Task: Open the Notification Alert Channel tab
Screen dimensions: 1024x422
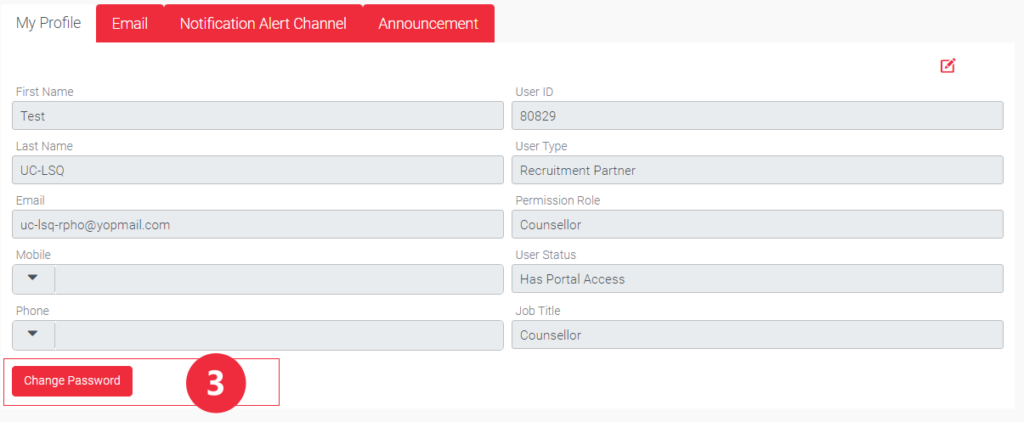Action: point(263,24)
